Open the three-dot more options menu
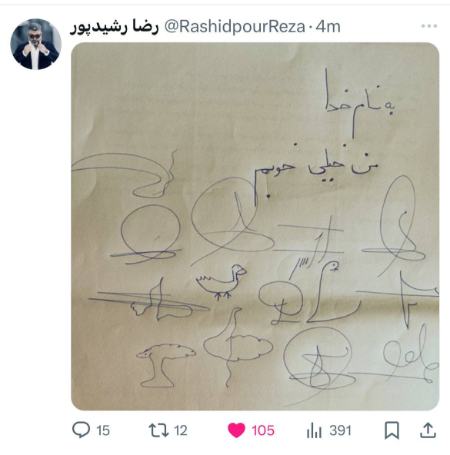Screen dimensions: 450x455 click(x=429, y=26)
